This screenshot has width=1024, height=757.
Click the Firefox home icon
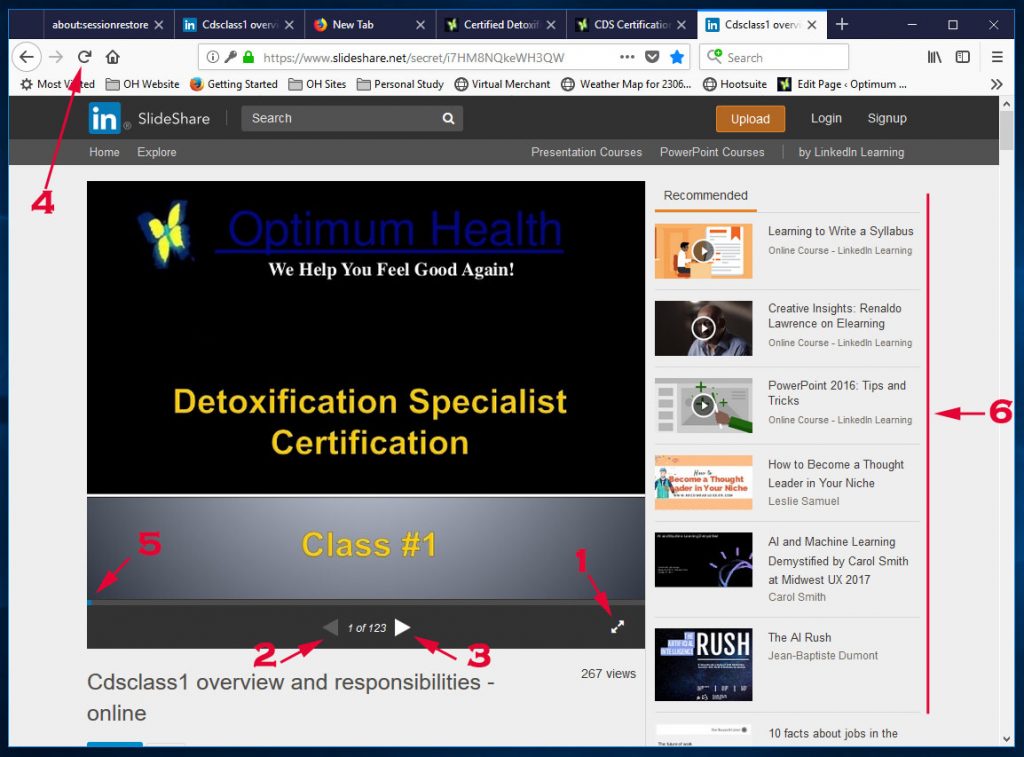pos(112,57)
